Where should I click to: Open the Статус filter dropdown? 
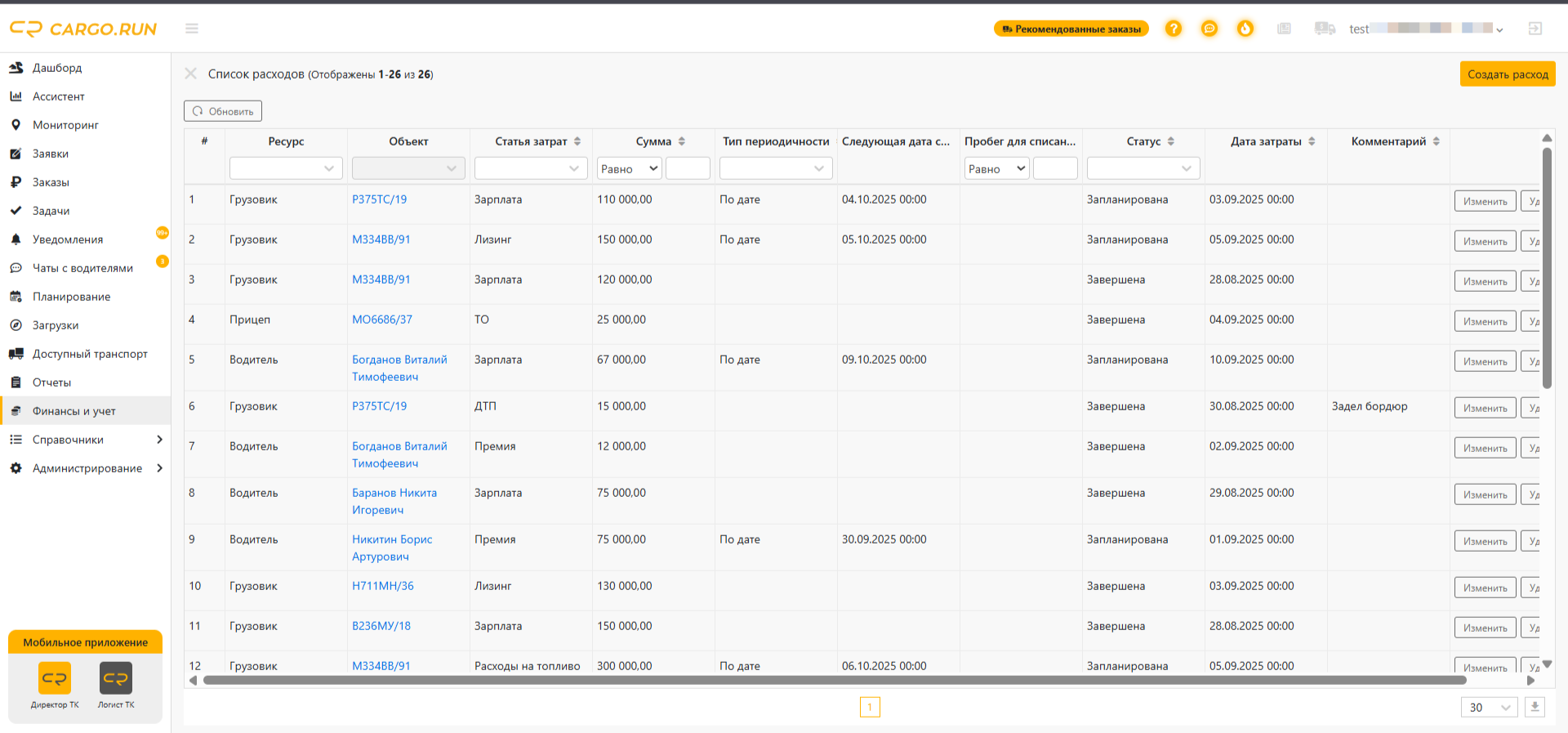point(1143,168)
